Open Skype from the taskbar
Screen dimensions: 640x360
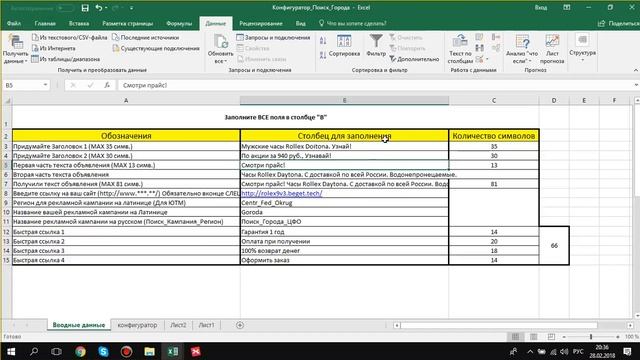pyautogui.click(x=103, y=351)
